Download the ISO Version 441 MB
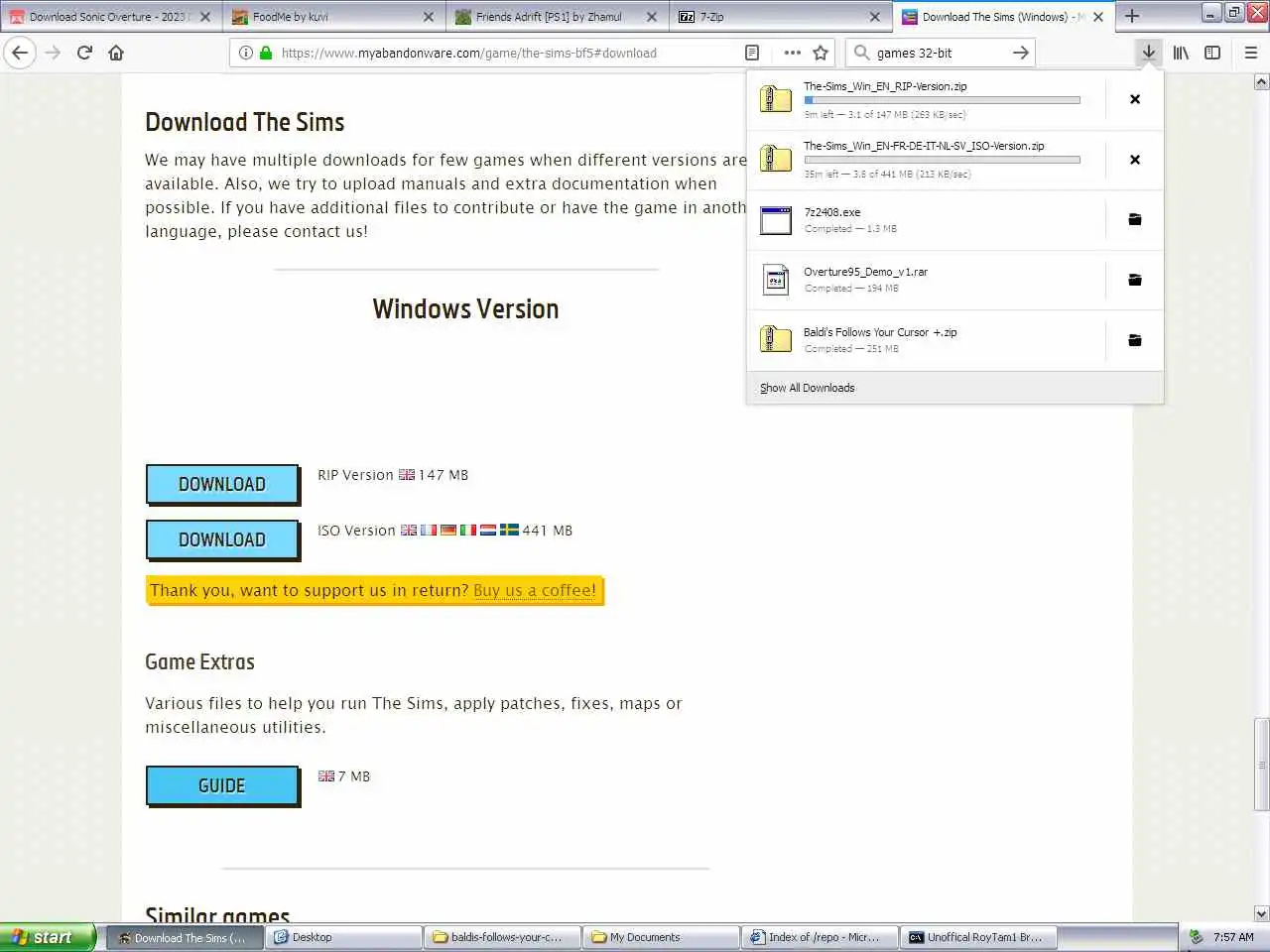 click(x=222, y=539)
